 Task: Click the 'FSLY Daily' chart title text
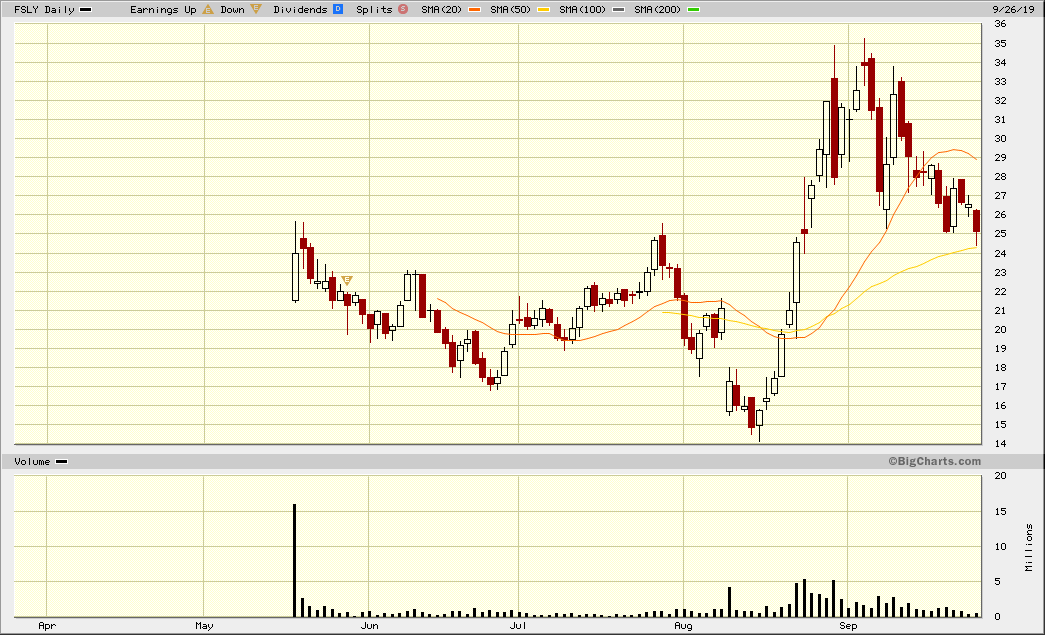click(44, 9)
